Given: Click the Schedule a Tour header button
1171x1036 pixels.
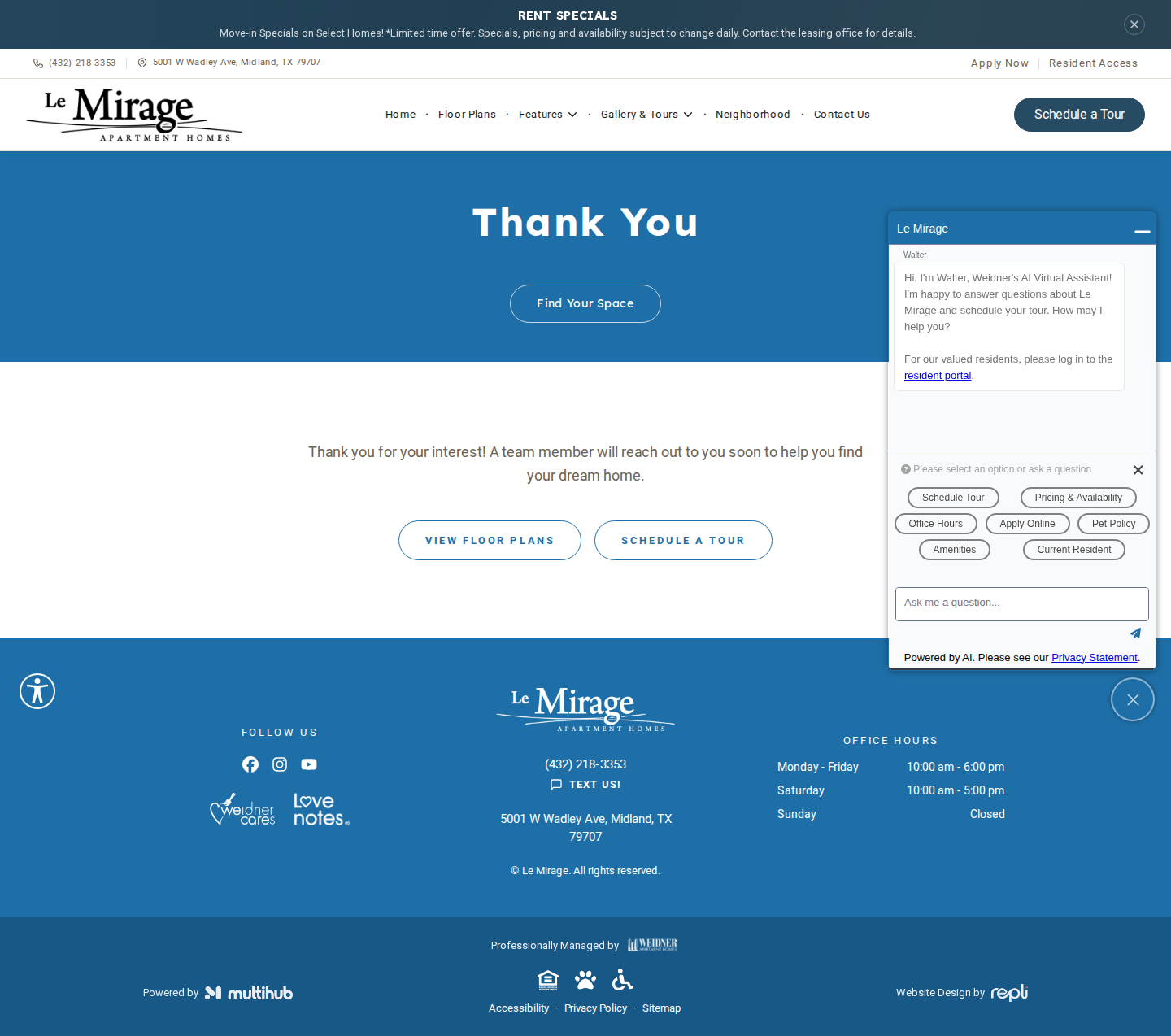Looking at the screenshot, I should tap(1079, 115).
